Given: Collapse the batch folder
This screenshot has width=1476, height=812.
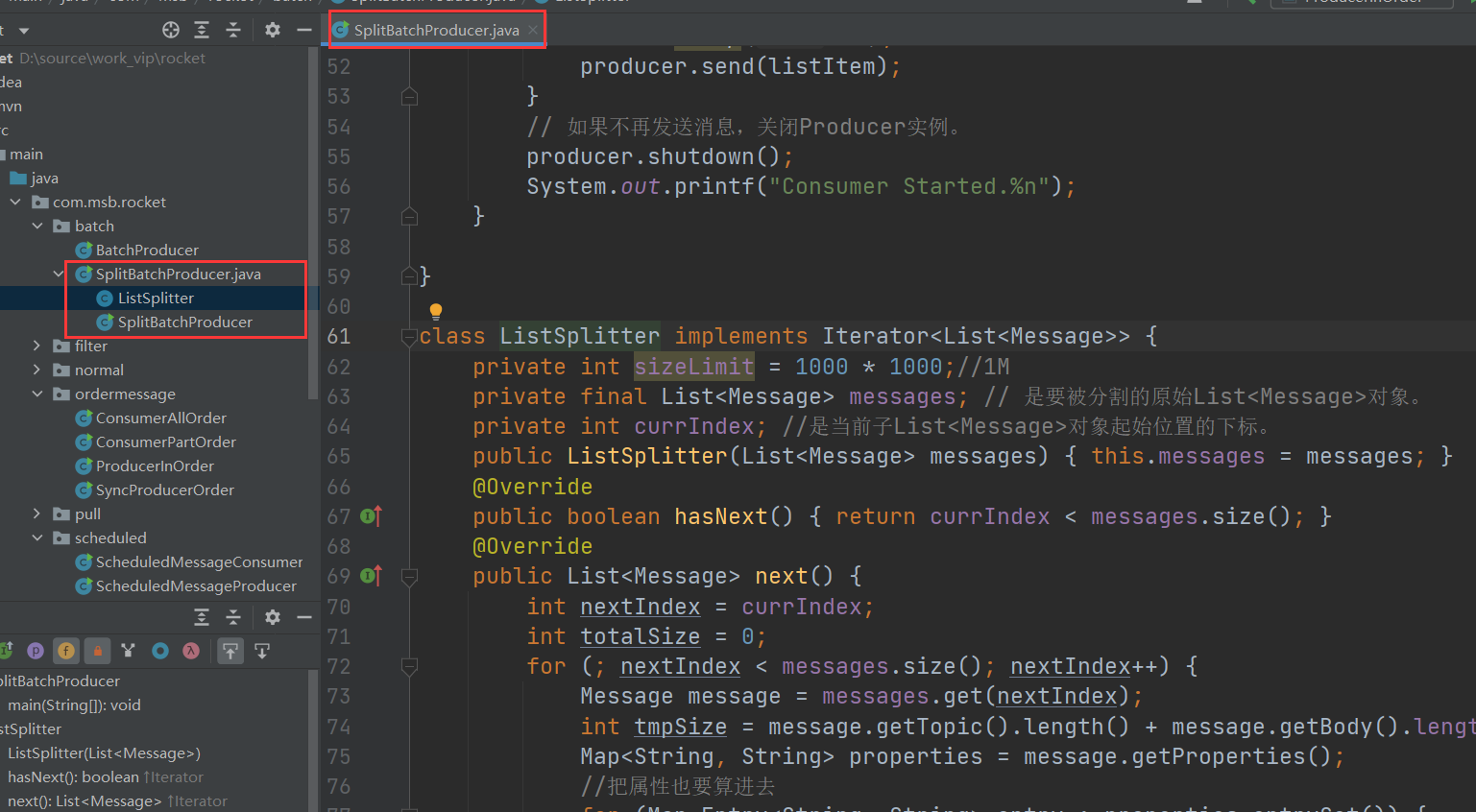Looking at the screenshot, I should (37, 226).
